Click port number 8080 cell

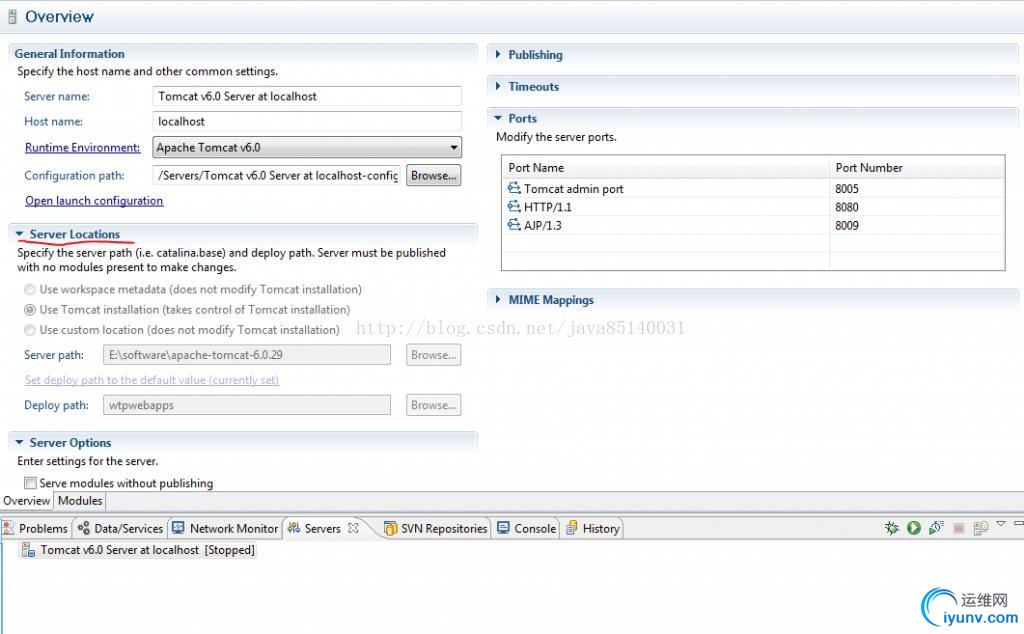[x=847, y=207]
